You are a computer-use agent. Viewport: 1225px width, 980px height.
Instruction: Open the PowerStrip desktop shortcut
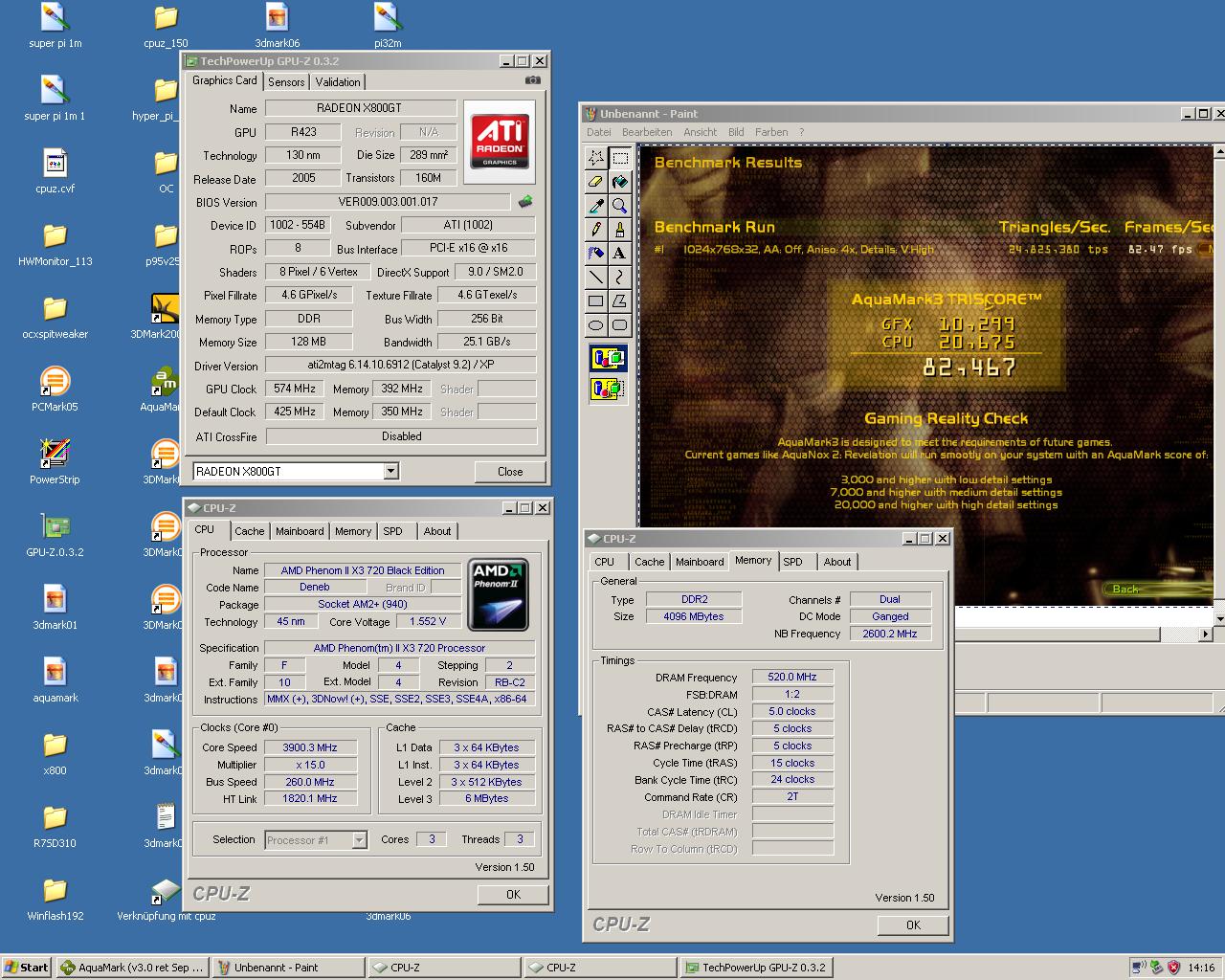(x=55, y=460)
